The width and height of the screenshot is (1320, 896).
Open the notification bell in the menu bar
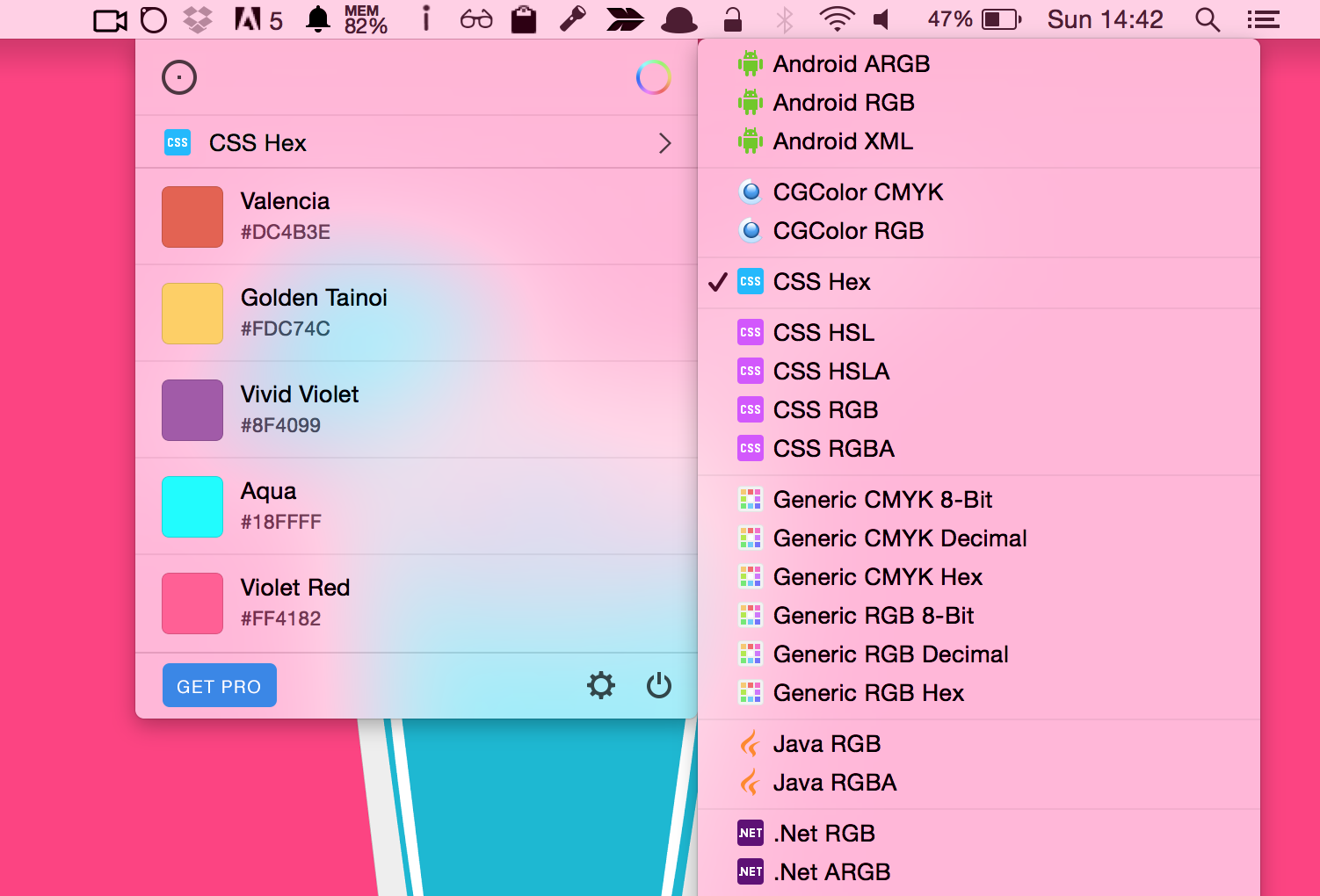318,19
